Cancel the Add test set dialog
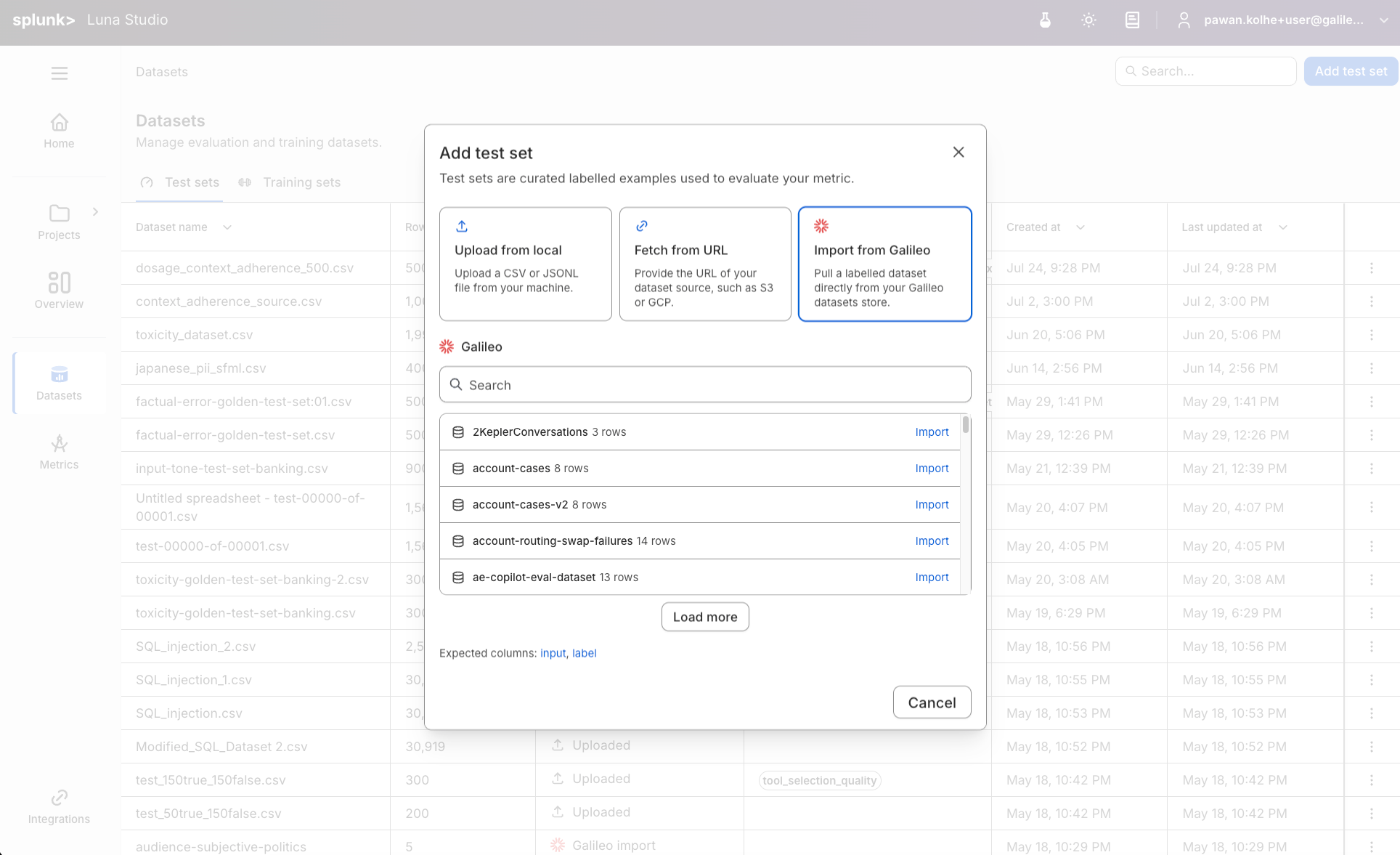Screen dimensions: 1400x855 point(932,702)
